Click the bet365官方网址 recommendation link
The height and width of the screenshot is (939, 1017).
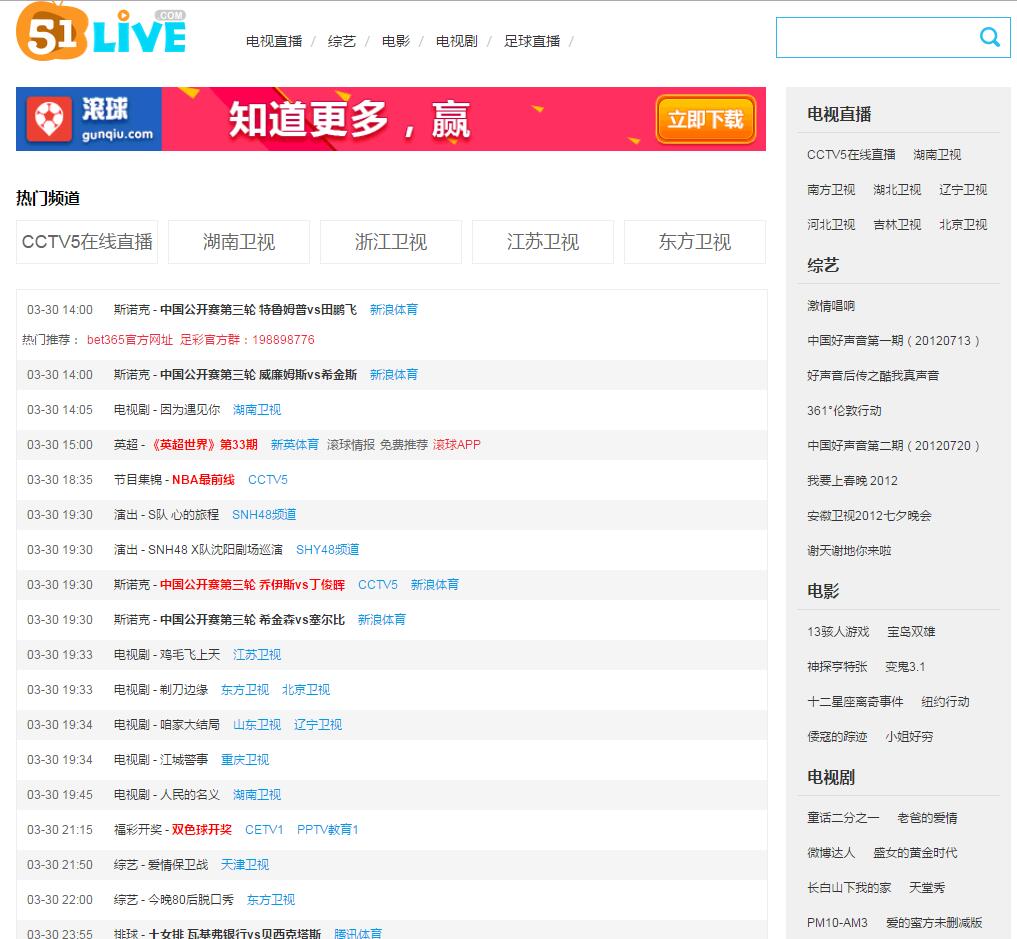(130, 340)
